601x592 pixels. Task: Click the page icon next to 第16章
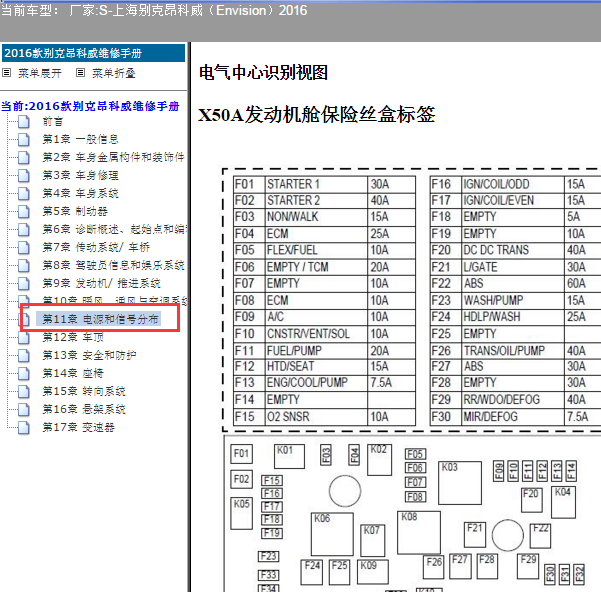[24, 409]
